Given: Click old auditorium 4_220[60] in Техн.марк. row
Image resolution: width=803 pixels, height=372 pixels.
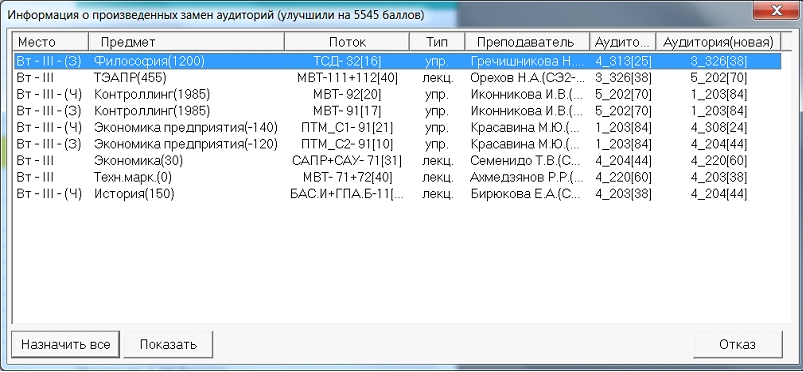Looking at the screenshot, I should pyautogui.click(x=623, y=177).
